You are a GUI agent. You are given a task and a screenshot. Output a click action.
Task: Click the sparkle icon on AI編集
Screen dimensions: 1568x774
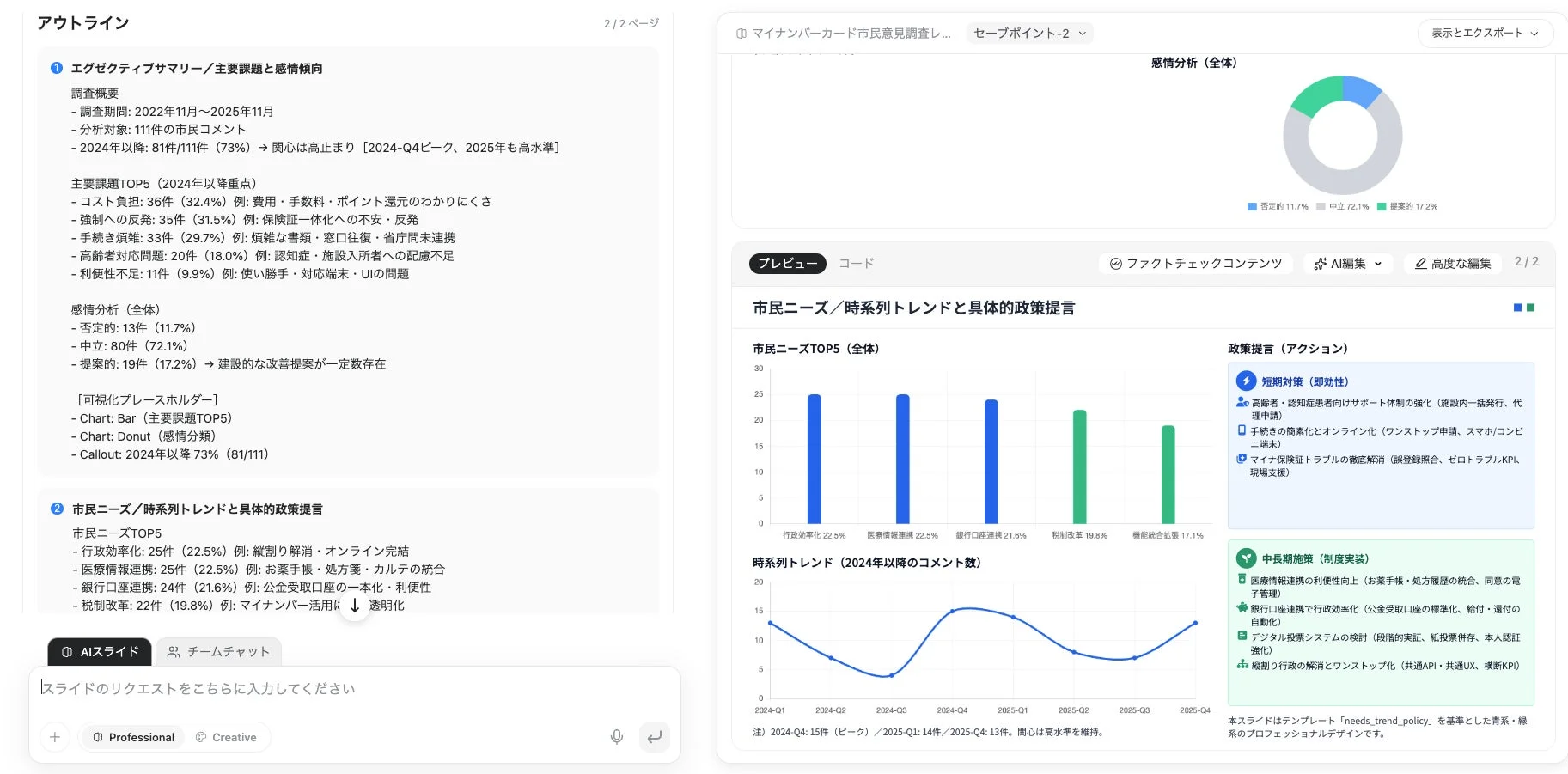1320,264
